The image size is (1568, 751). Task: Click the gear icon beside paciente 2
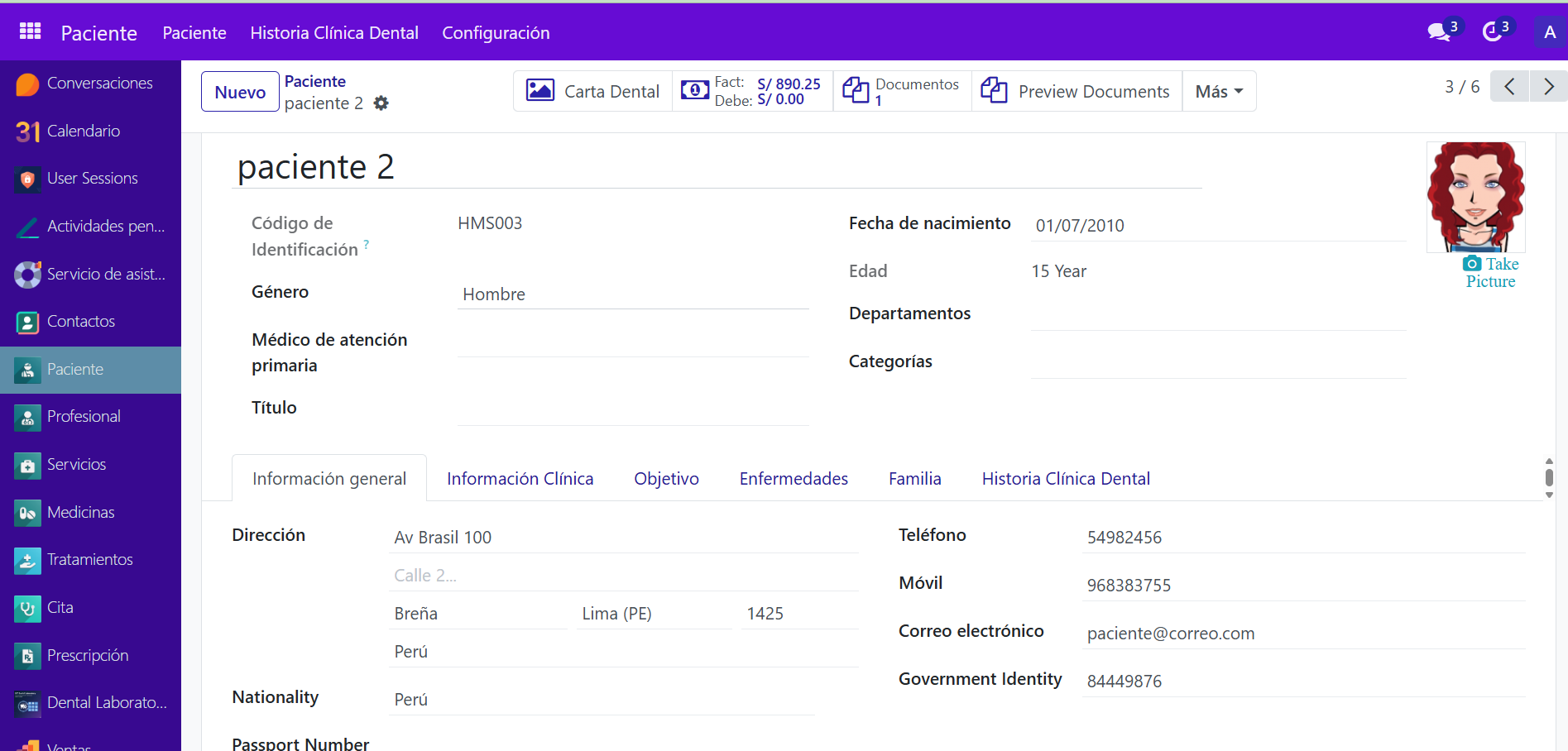pyautogui.click(x=381, y=103)
